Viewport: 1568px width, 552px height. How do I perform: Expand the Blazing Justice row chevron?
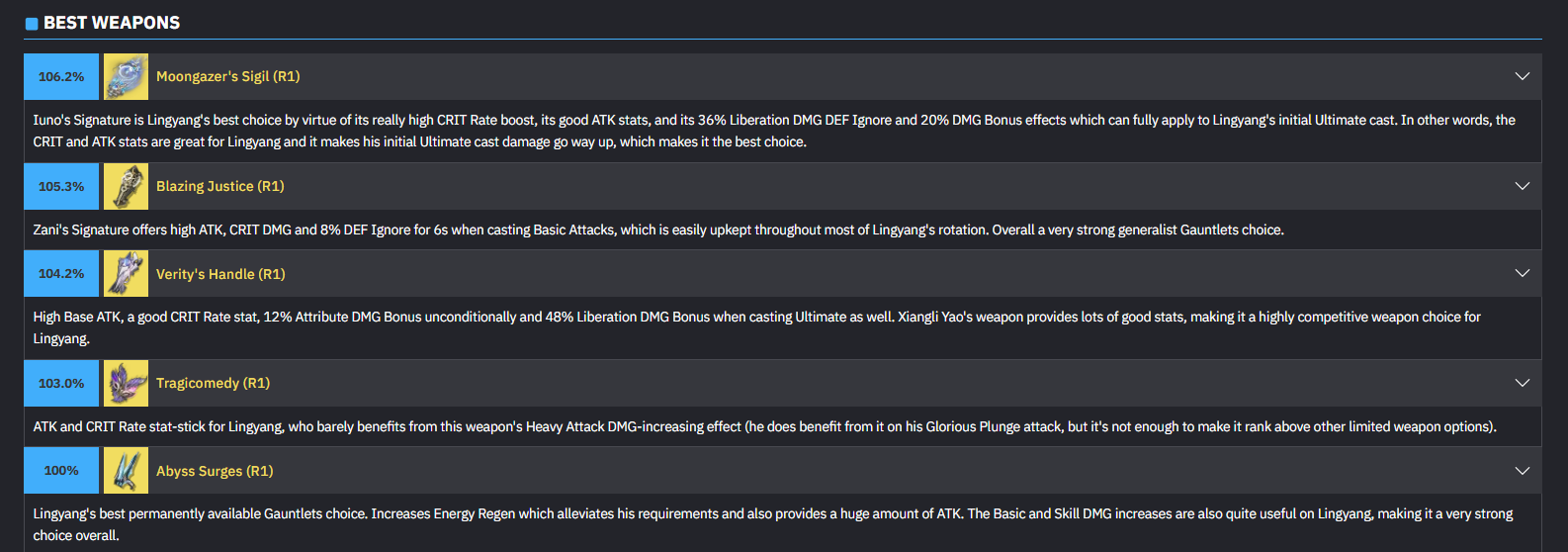tap(1522, 186)
